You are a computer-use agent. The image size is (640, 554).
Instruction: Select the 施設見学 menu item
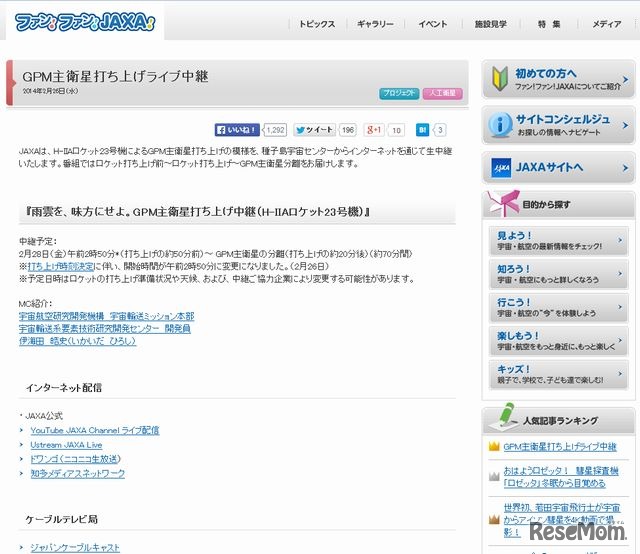click(x=491, y=24)
